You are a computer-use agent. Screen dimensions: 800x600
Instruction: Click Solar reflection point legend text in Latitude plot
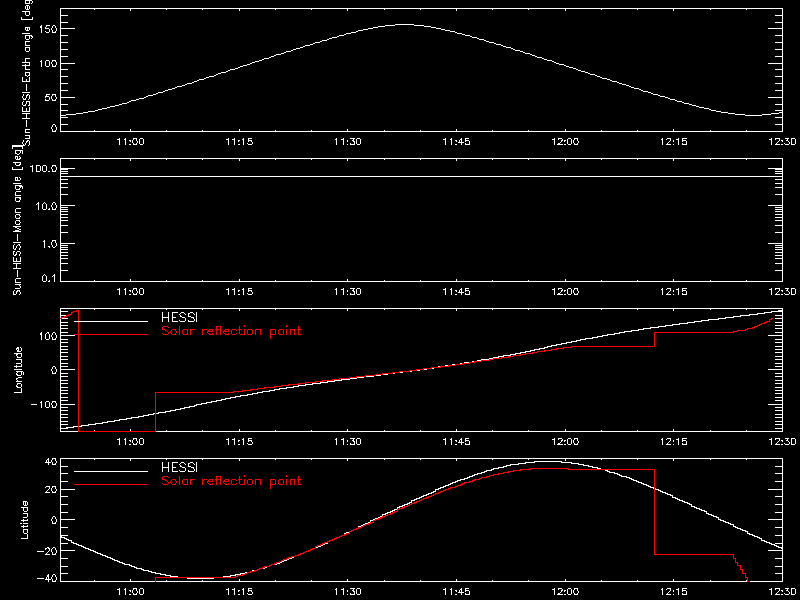click(x=231, y=481)
